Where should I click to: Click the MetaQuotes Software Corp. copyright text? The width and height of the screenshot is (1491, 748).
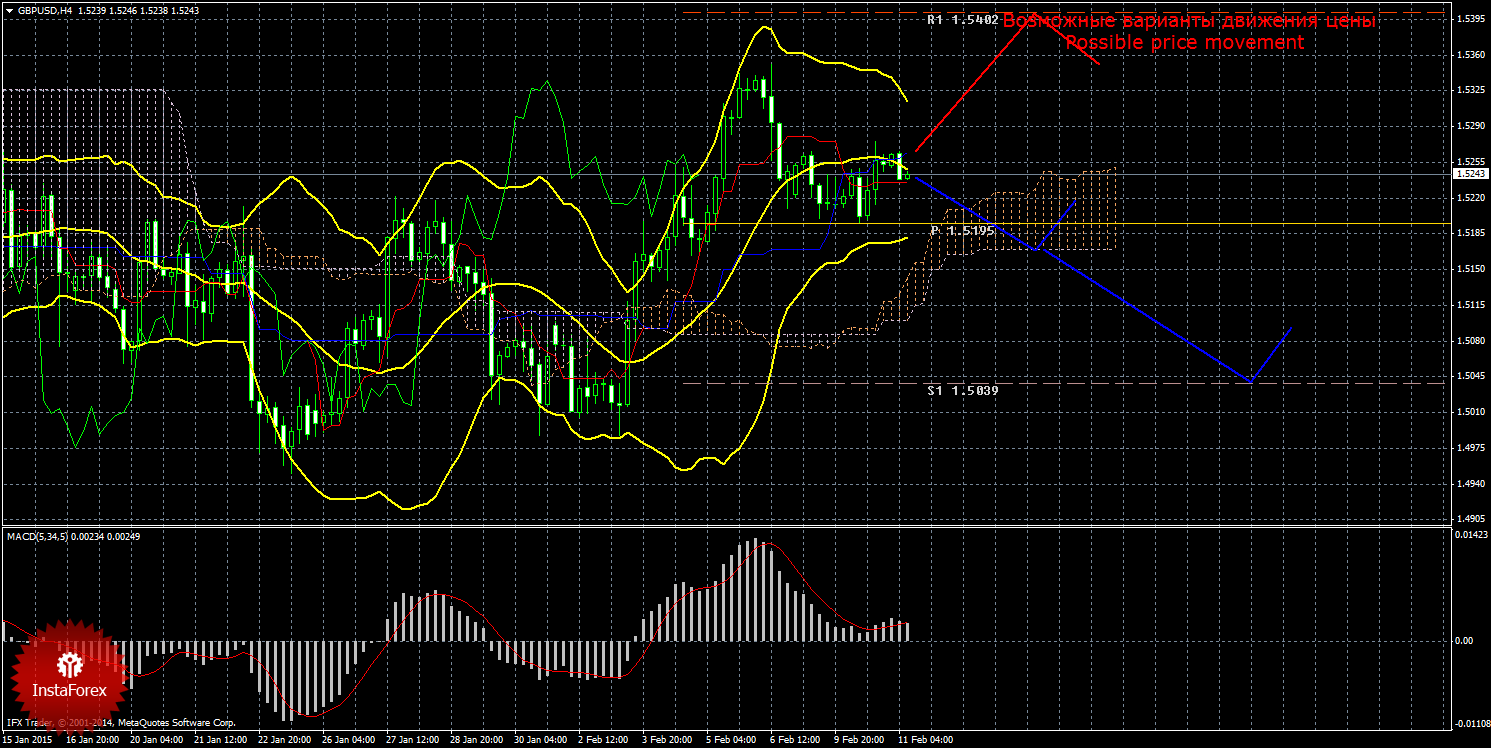click(150, 722)
